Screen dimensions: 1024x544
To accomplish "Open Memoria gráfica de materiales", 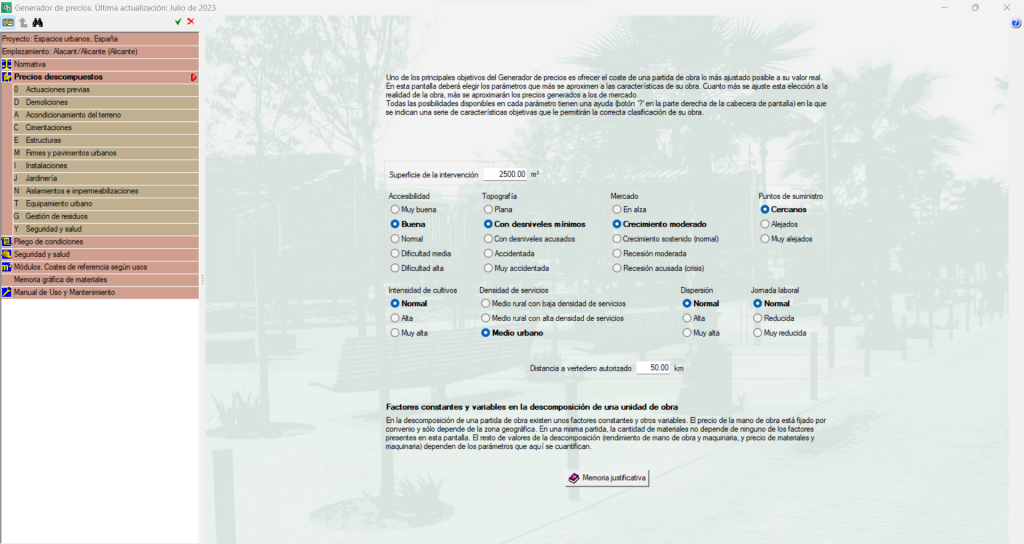I will (x=100, y=280).
